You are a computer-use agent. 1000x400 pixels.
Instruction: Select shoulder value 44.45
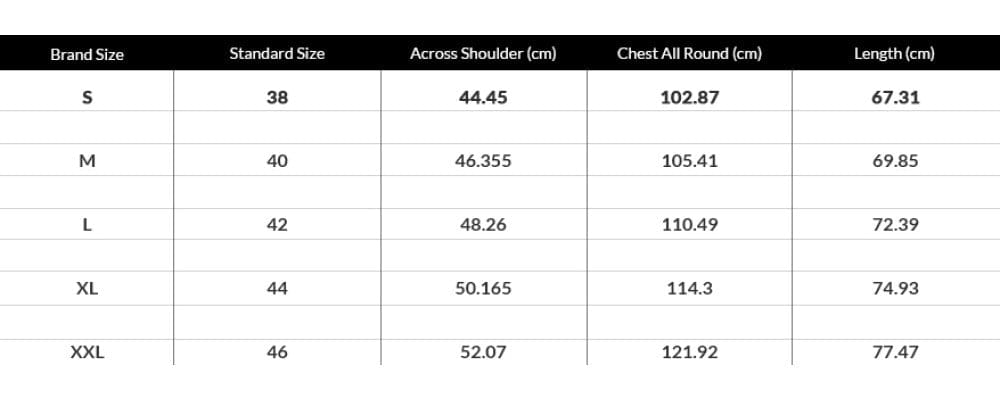point(483,97)
